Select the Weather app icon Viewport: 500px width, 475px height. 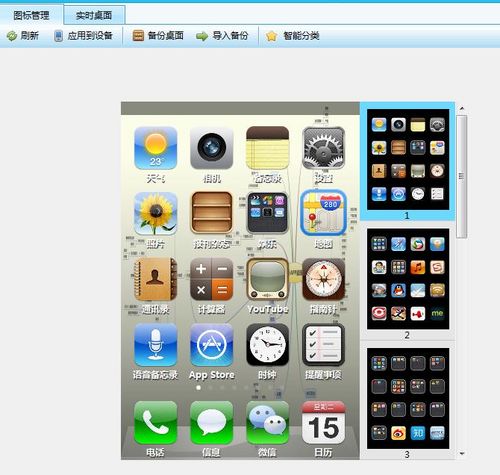156,148
